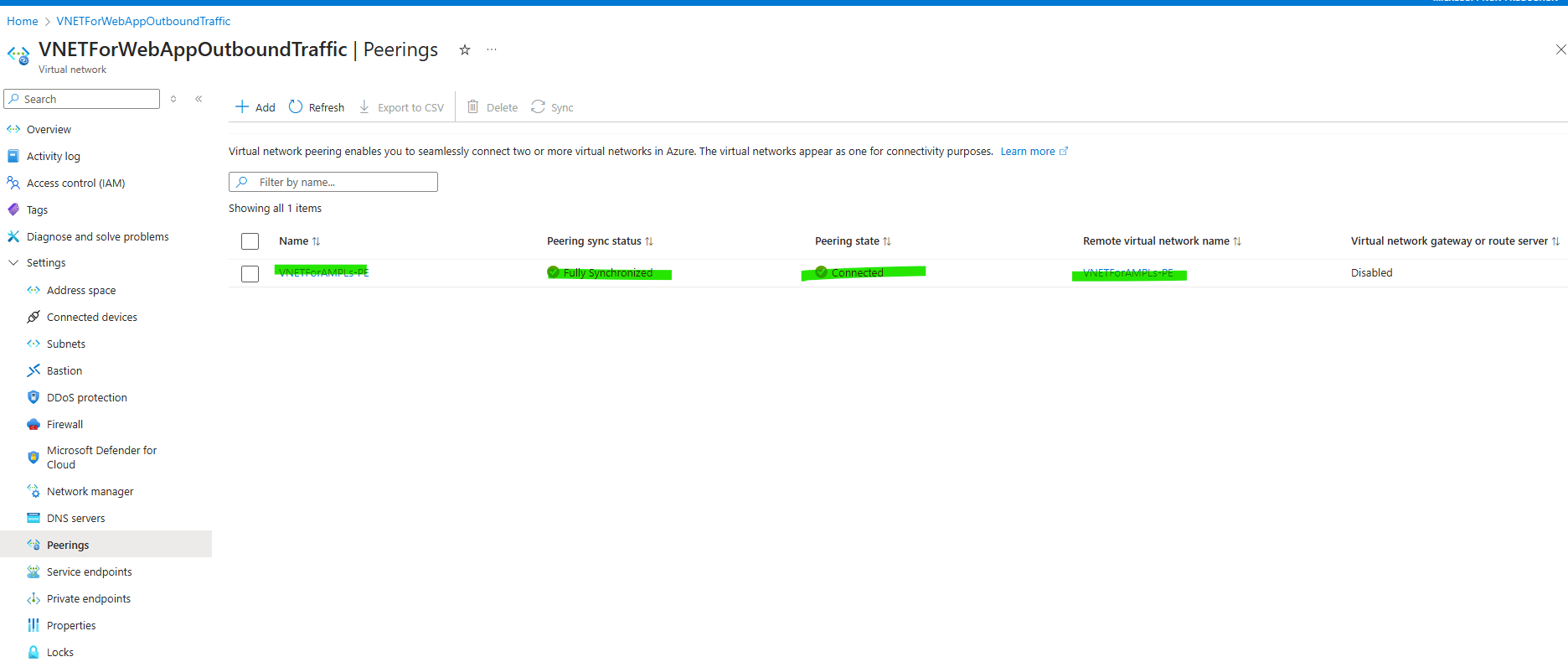The height and width of the screenshot is (662, 1568).
Task: Click the Refresh icon in toolbar
Action: tap(296, 106)
